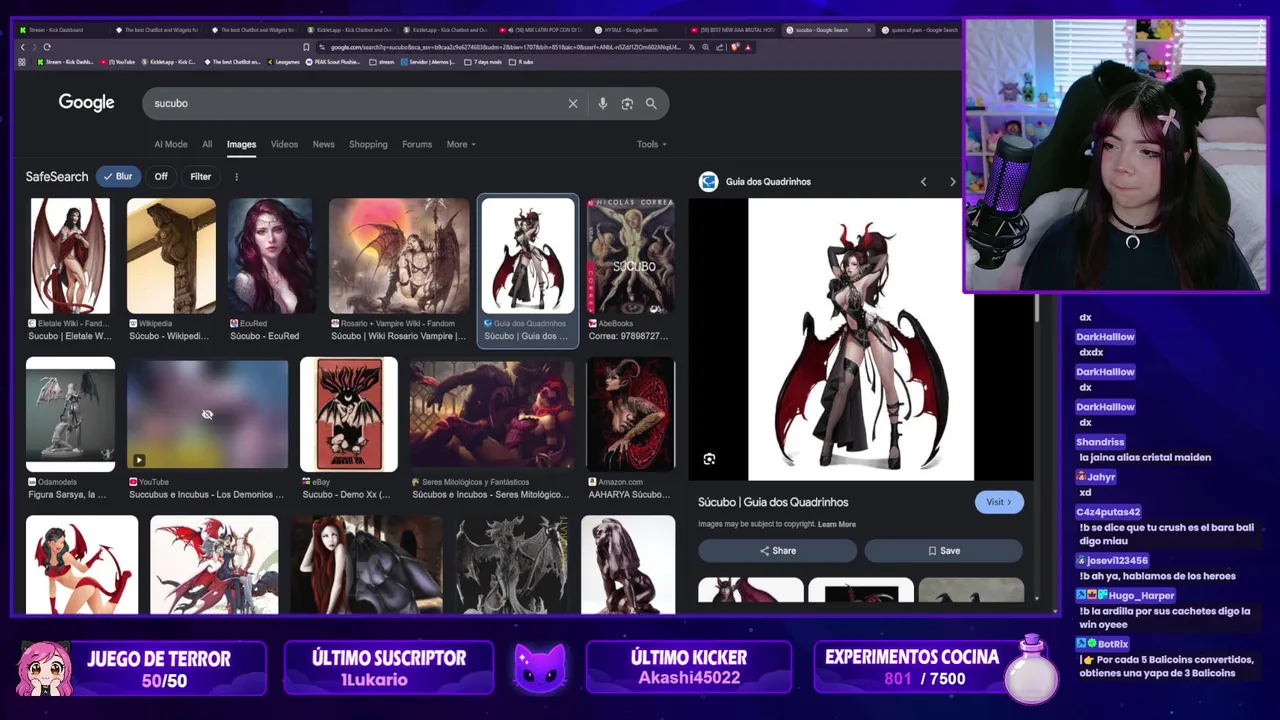Click the large succubus preview image
The width and height of the screenshot is (1280, 720).
(x=861, y=339)
